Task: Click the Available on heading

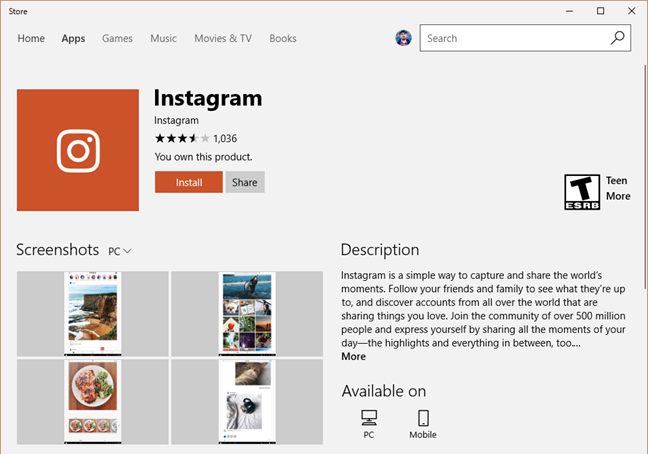Action: [384, 391]
